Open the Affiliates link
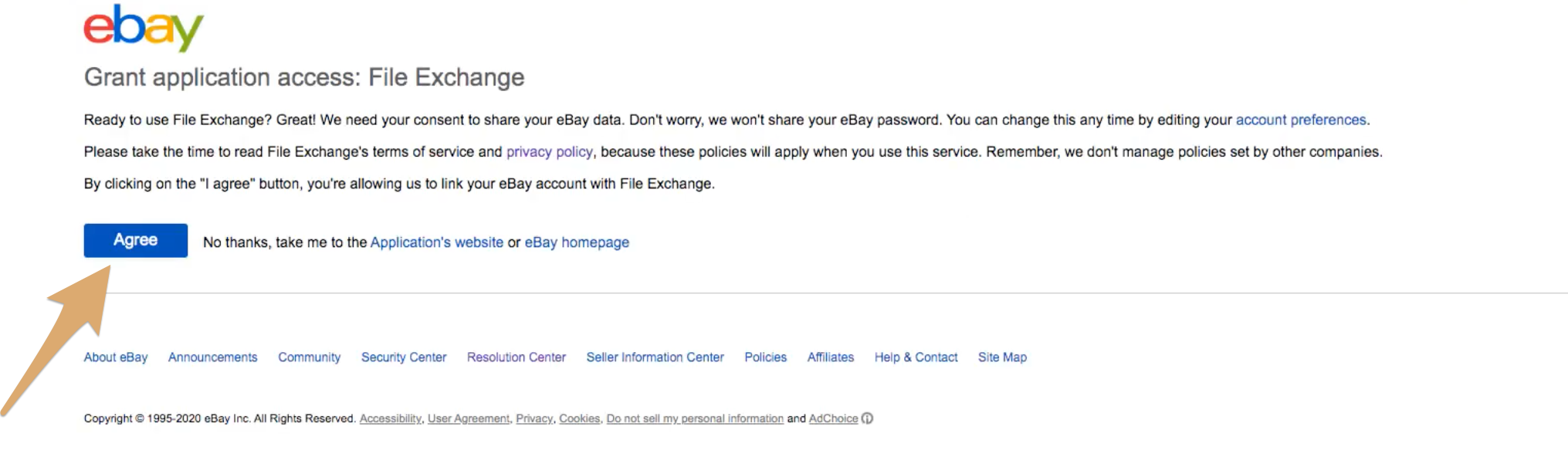 pyautogui.click(x=831, y=357)
